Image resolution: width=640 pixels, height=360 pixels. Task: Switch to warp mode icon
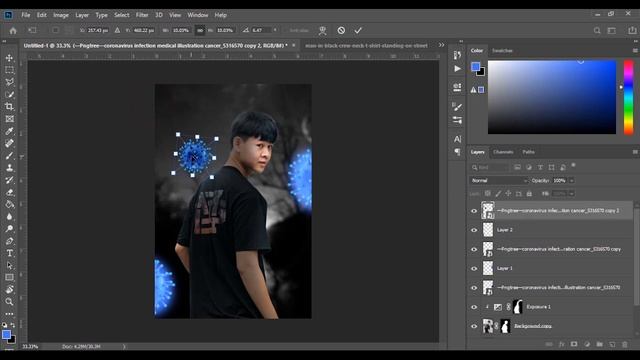[322, 30]
